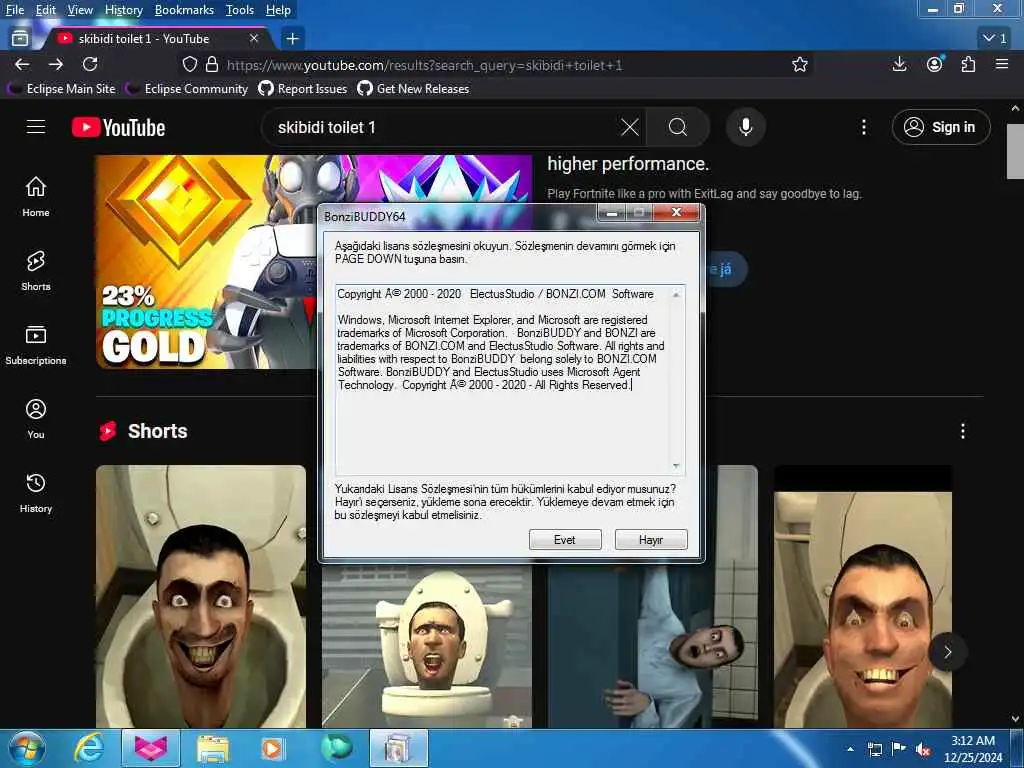Open the YouTube guide hamburger menu
This screenshot has width=1024, height=768.
(x=36, y=127)
